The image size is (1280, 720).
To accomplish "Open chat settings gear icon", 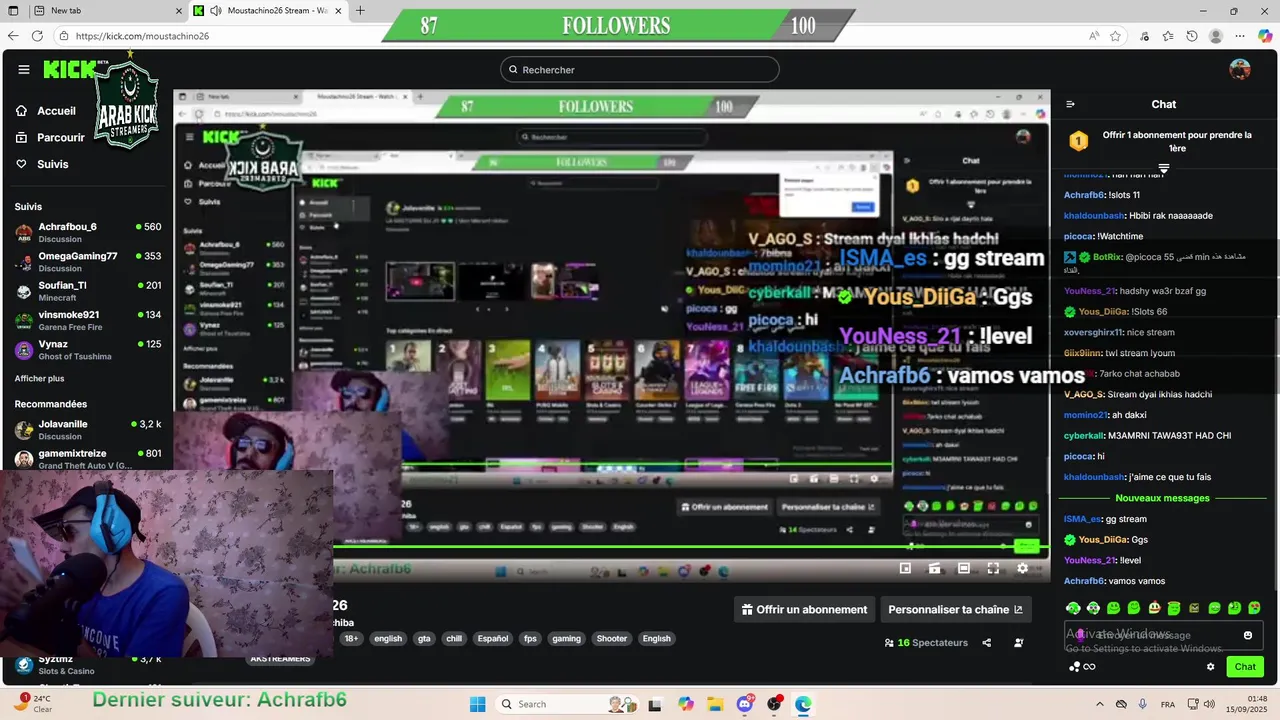I will pos(1210,667).
